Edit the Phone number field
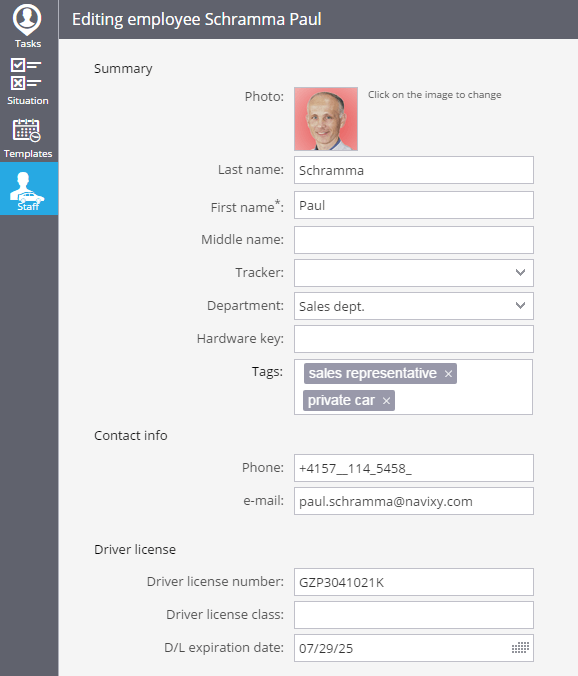This screenshot has width=578, height=676. click(414, 468)
